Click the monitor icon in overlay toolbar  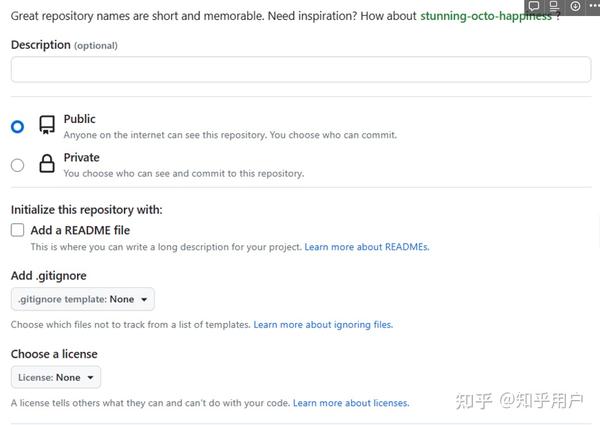[554, 6]
